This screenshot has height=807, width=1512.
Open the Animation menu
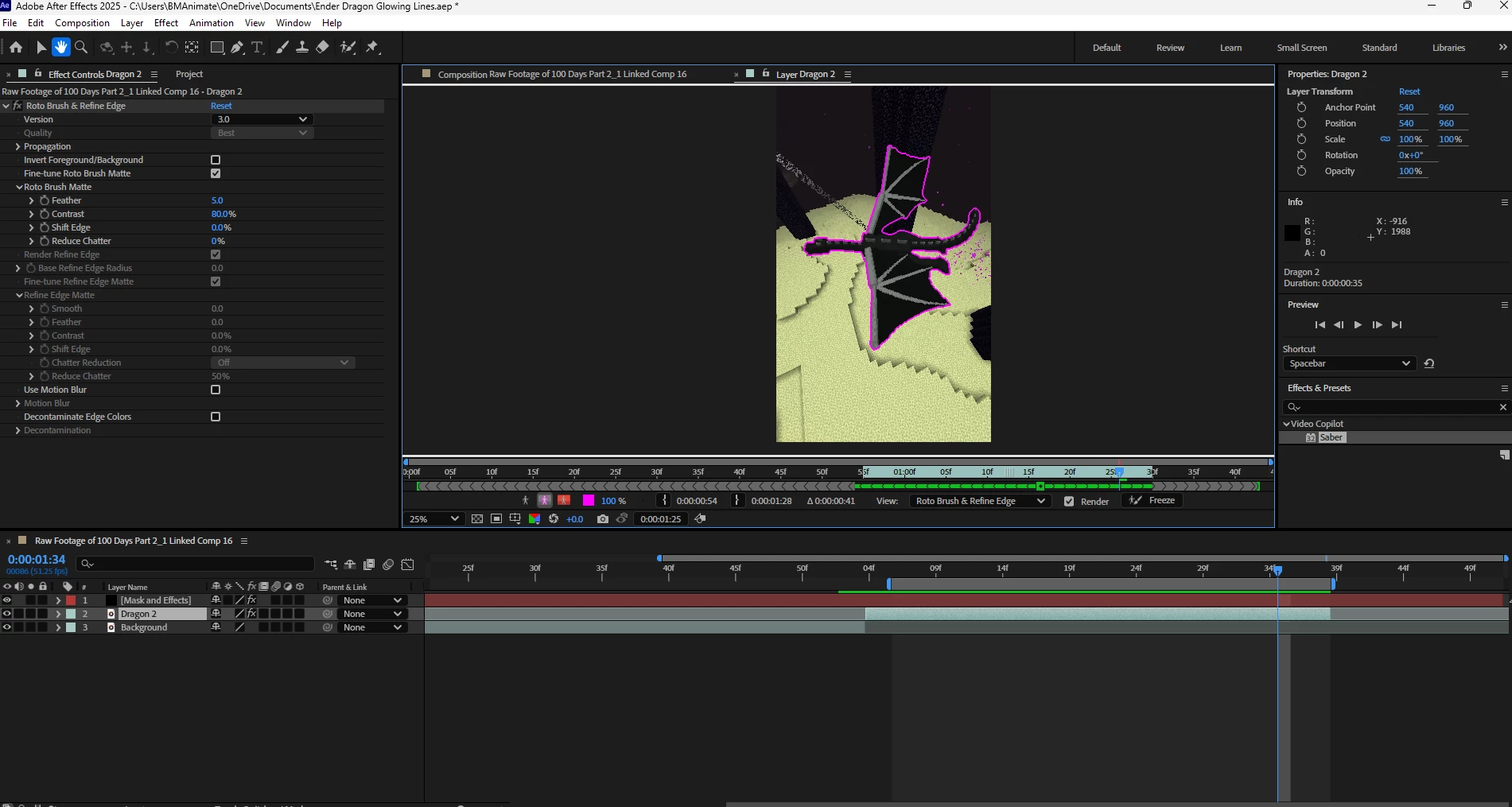click(212, 23)
